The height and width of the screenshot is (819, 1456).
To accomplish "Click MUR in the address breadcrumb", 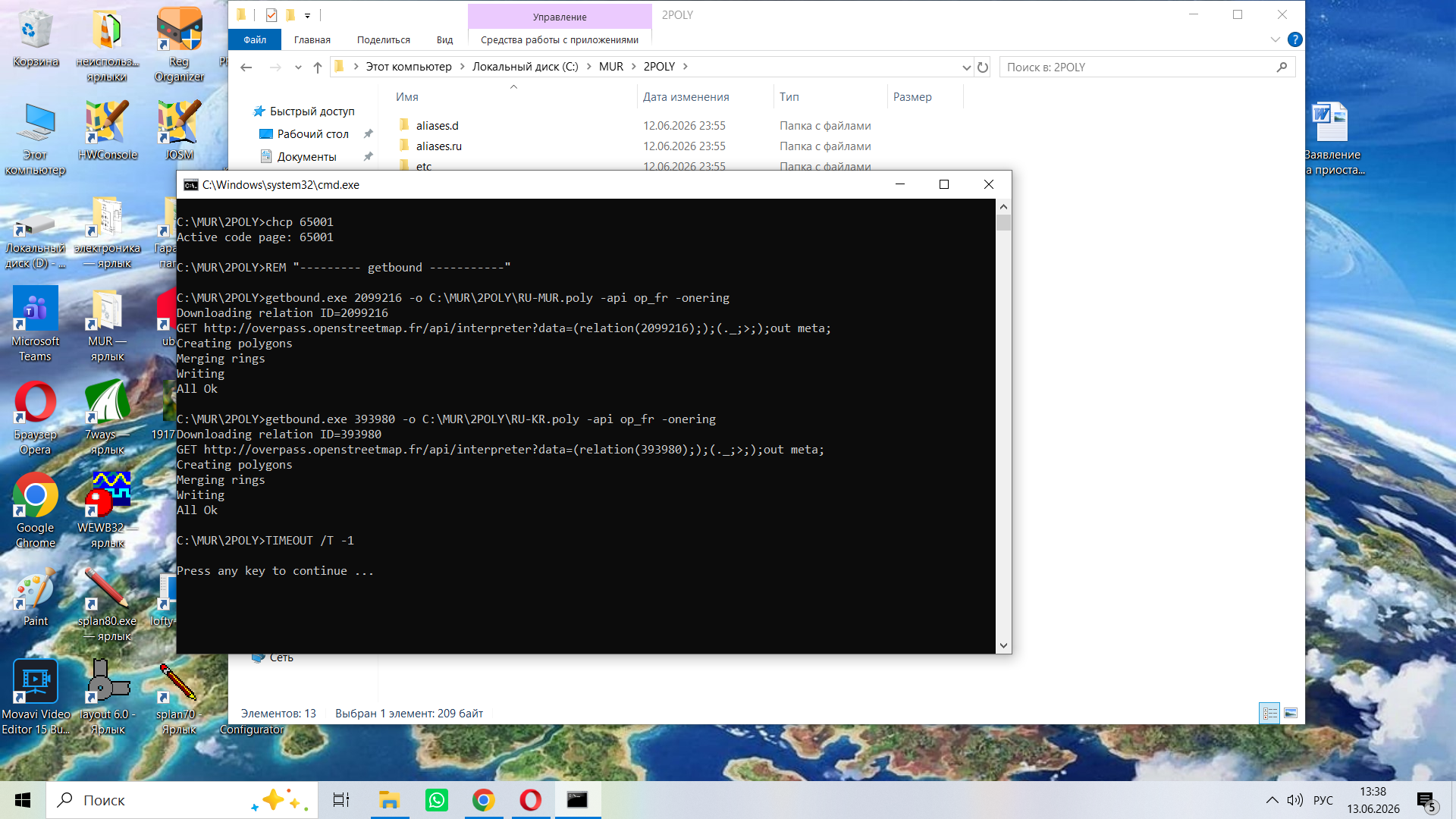I will click(611, 67).
